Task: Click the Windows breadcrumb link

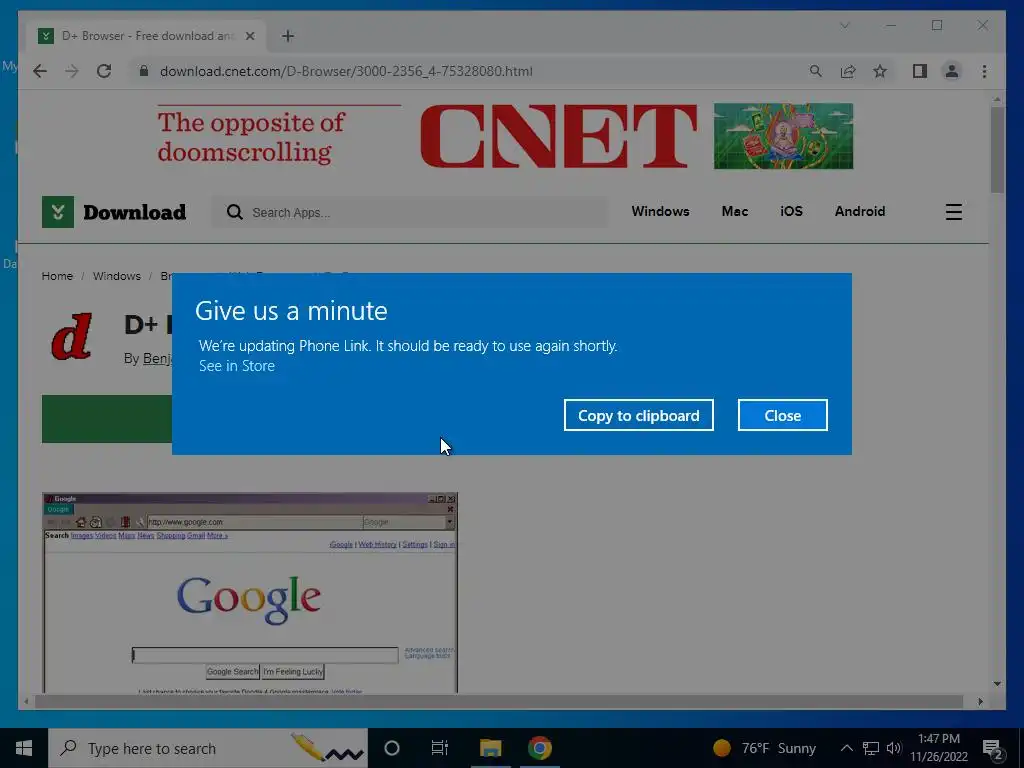Action: (x=116, y=276)
